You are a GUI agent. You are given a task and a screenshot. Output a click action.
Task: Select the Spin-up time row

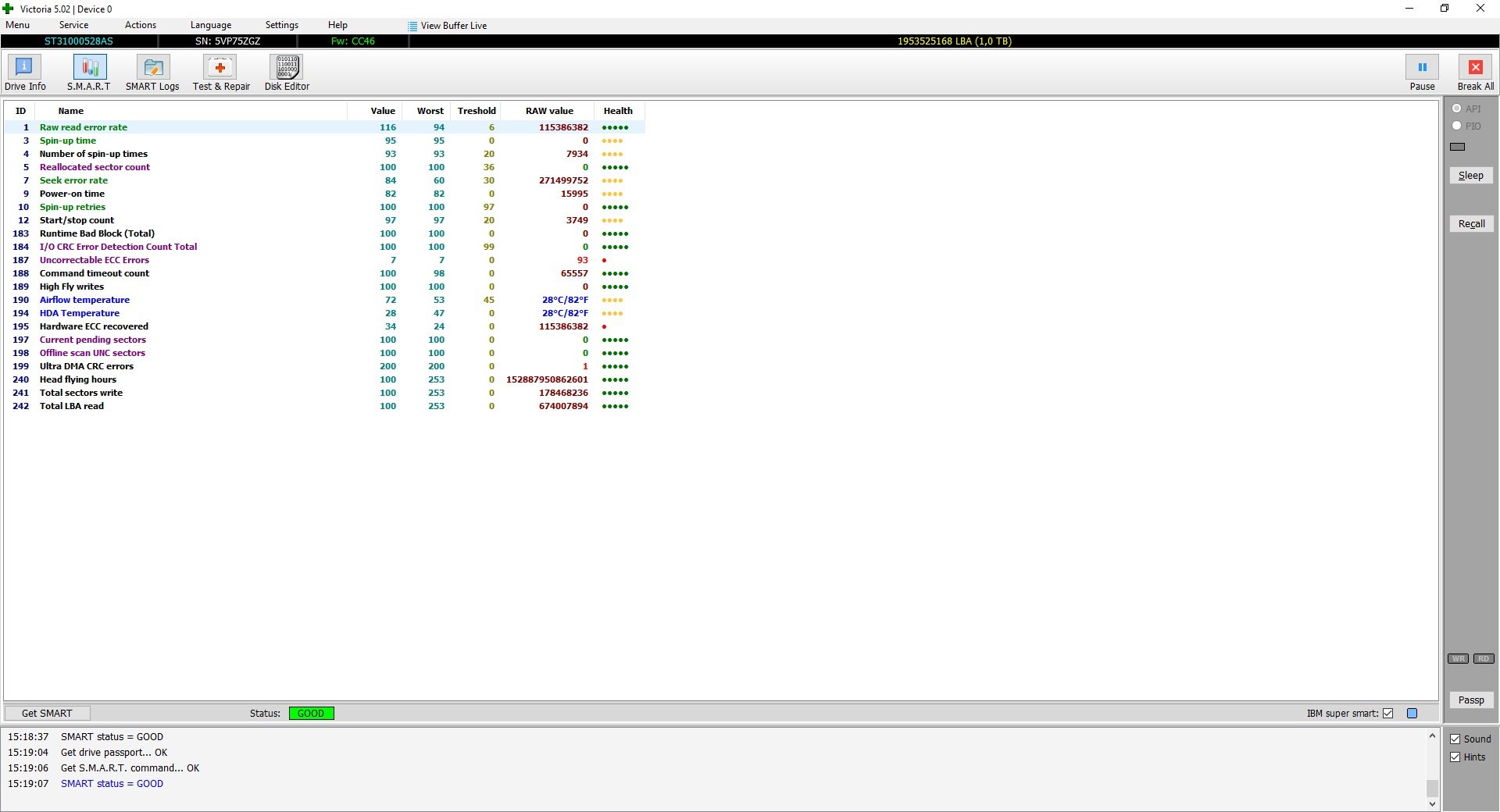click(325, 141)
